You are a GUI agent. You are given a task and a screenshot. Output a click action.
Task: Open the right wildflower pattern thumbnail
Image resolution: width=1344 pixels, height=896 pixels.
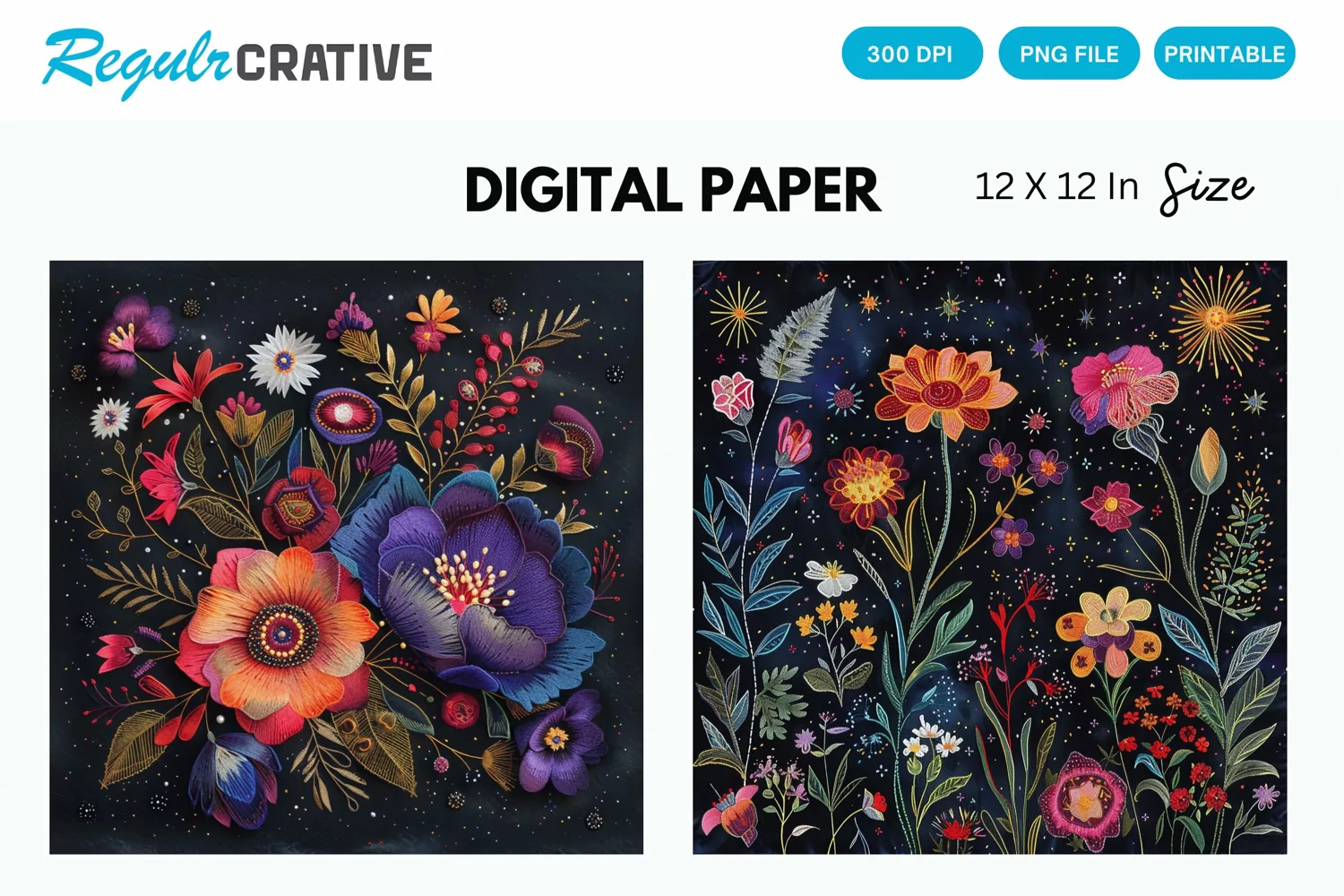989,557
